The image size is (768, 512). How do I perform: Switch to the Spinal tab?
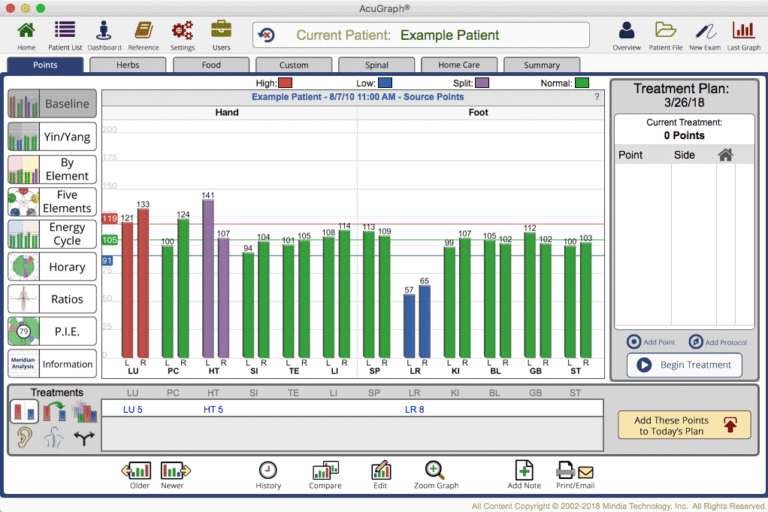(x=377, y=65)
